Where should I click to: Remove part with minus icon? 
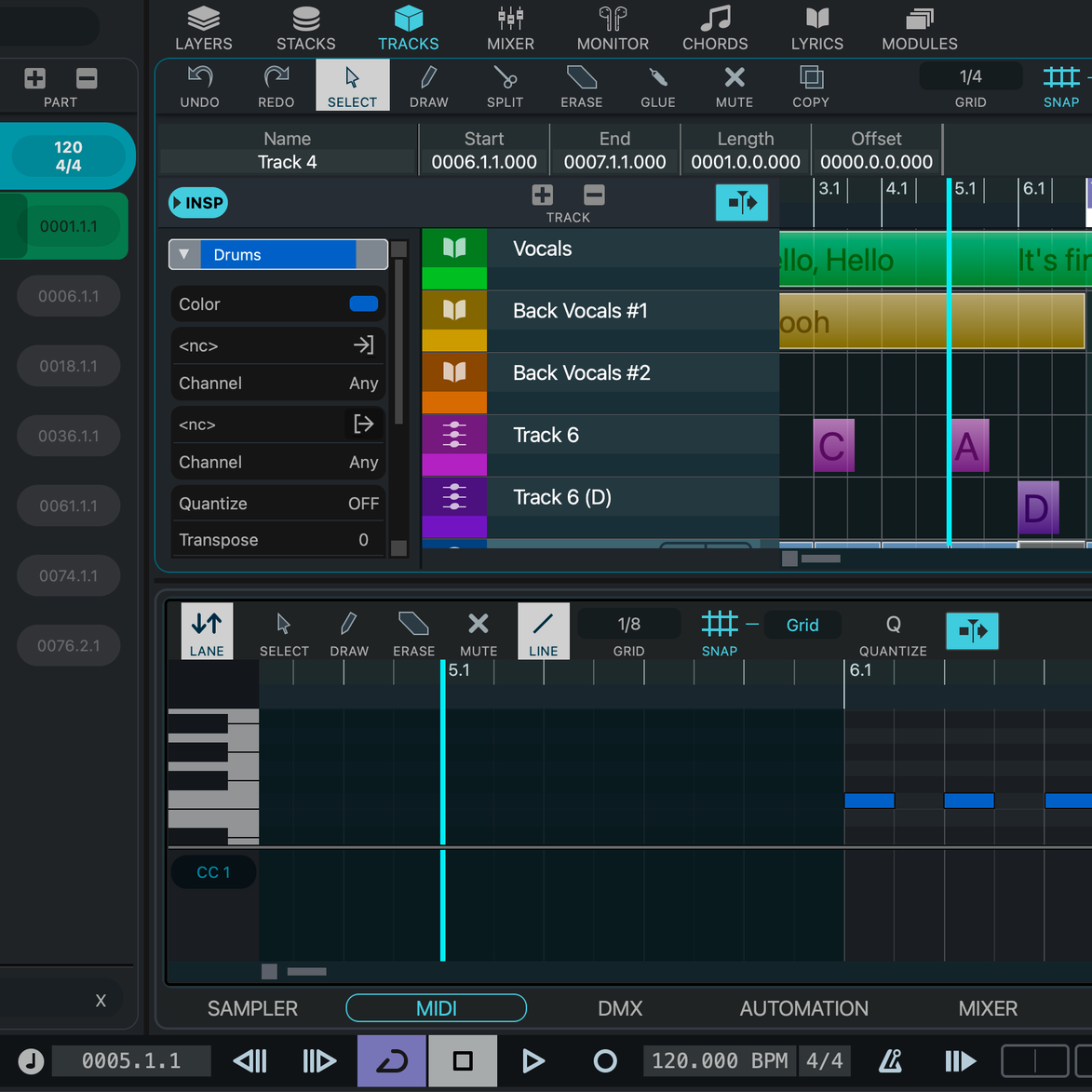[87, 78]
